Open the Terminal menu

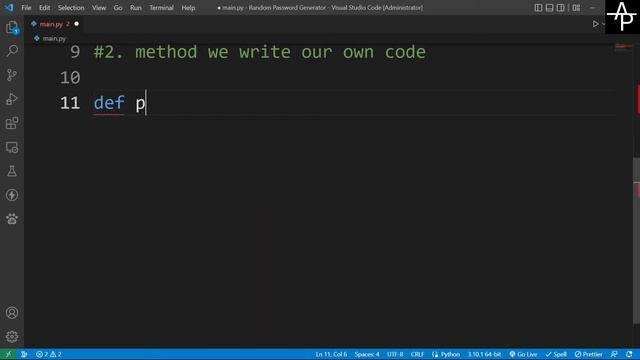click(x=161, y=8)
